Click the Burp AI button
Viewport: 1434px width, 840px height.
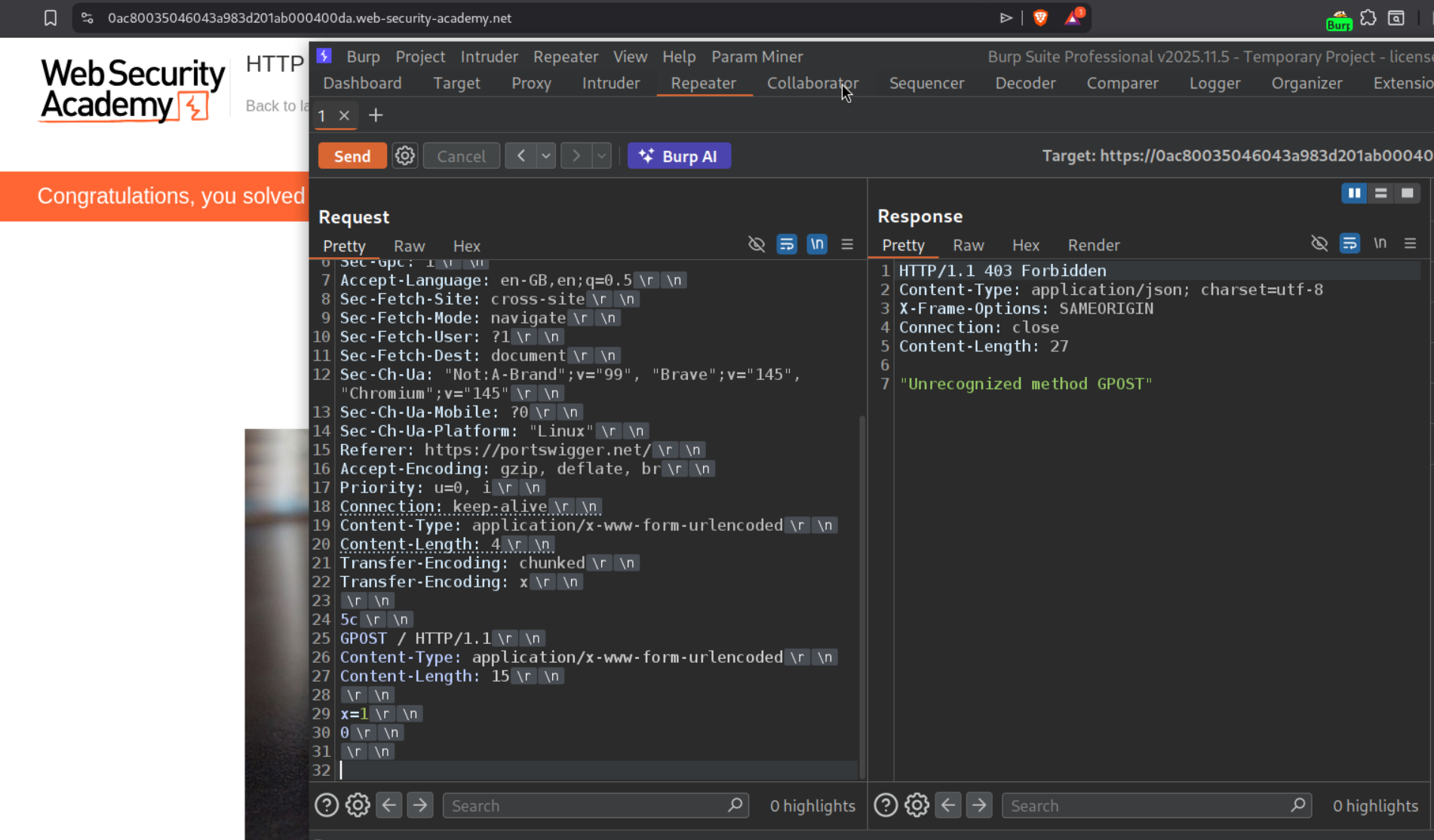pos(679,156)
